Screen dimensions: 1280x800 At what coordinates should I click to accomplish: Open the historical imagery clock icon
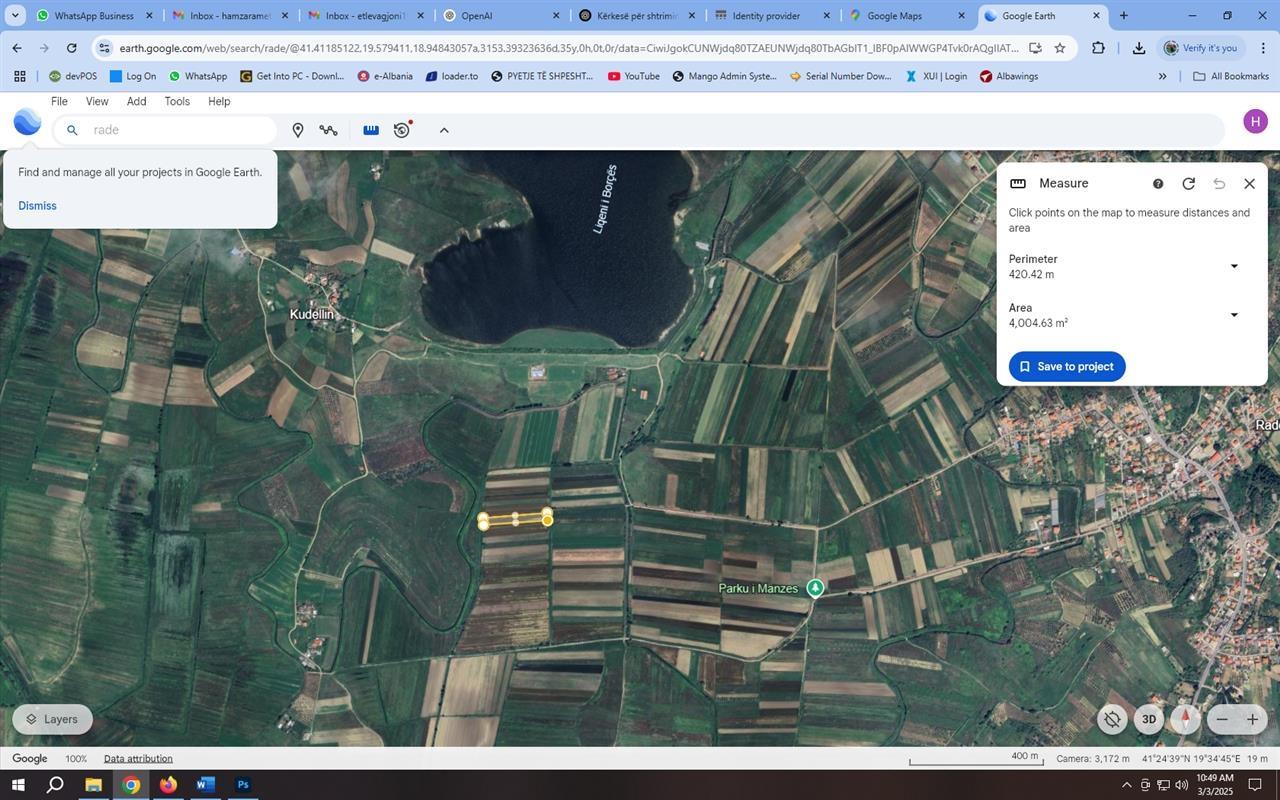pyautogui.click(x=402, y=130)
